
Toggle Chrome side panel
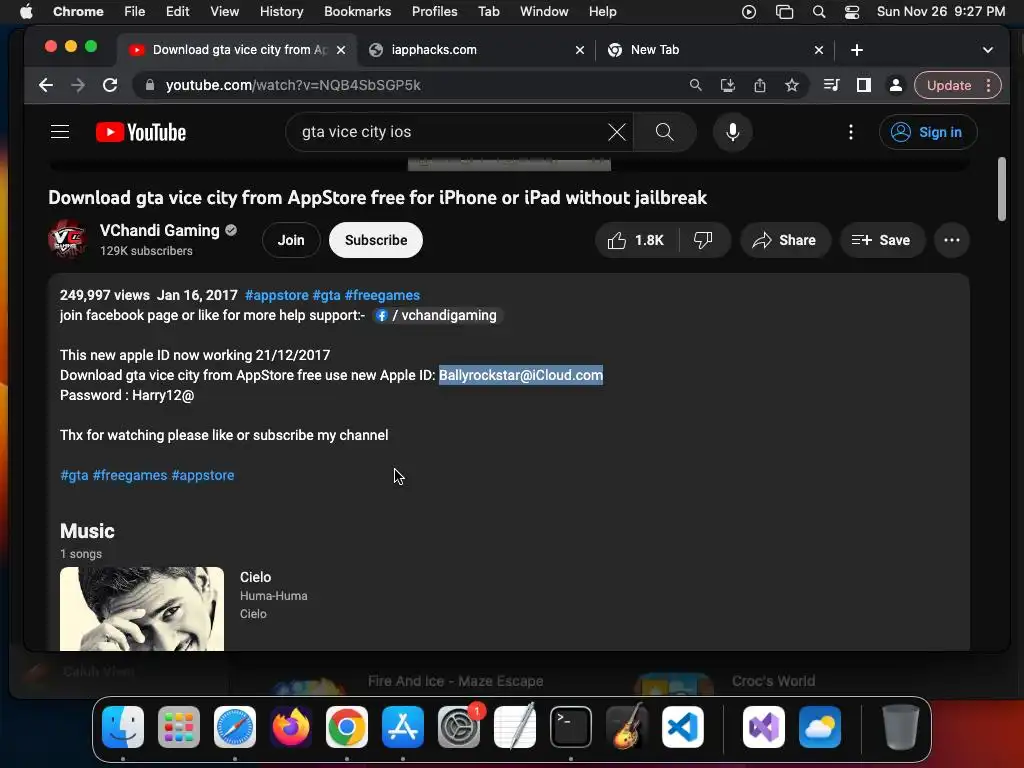point(863,85)
